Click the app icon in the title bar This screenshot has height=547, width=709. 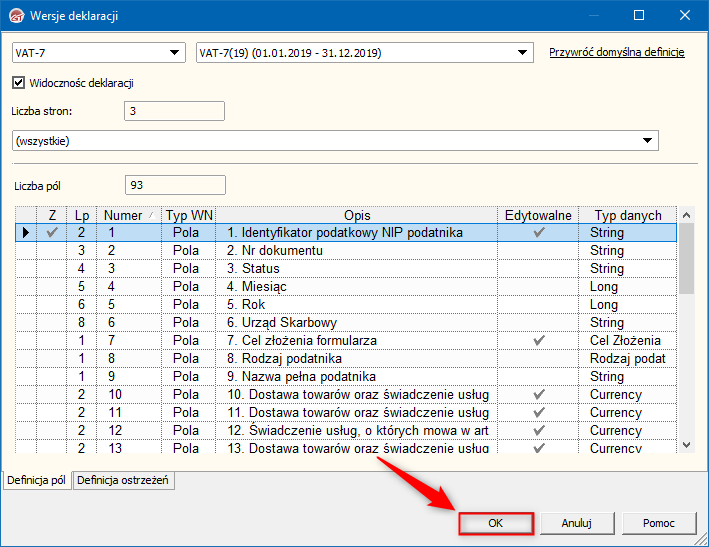pos(15,15)
